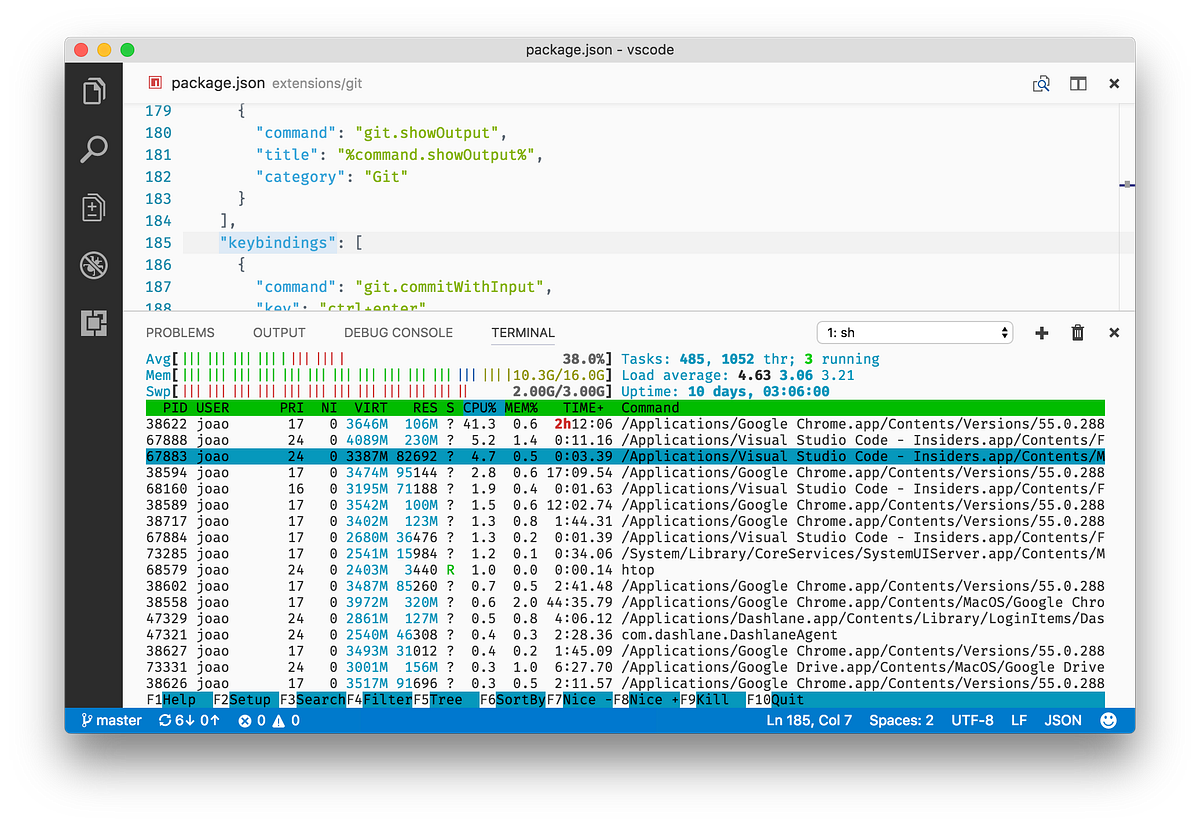The image size is (1200, 826).
Task: Click the master branch indicator
Action: pyautogui.click(x=110, y=720)
